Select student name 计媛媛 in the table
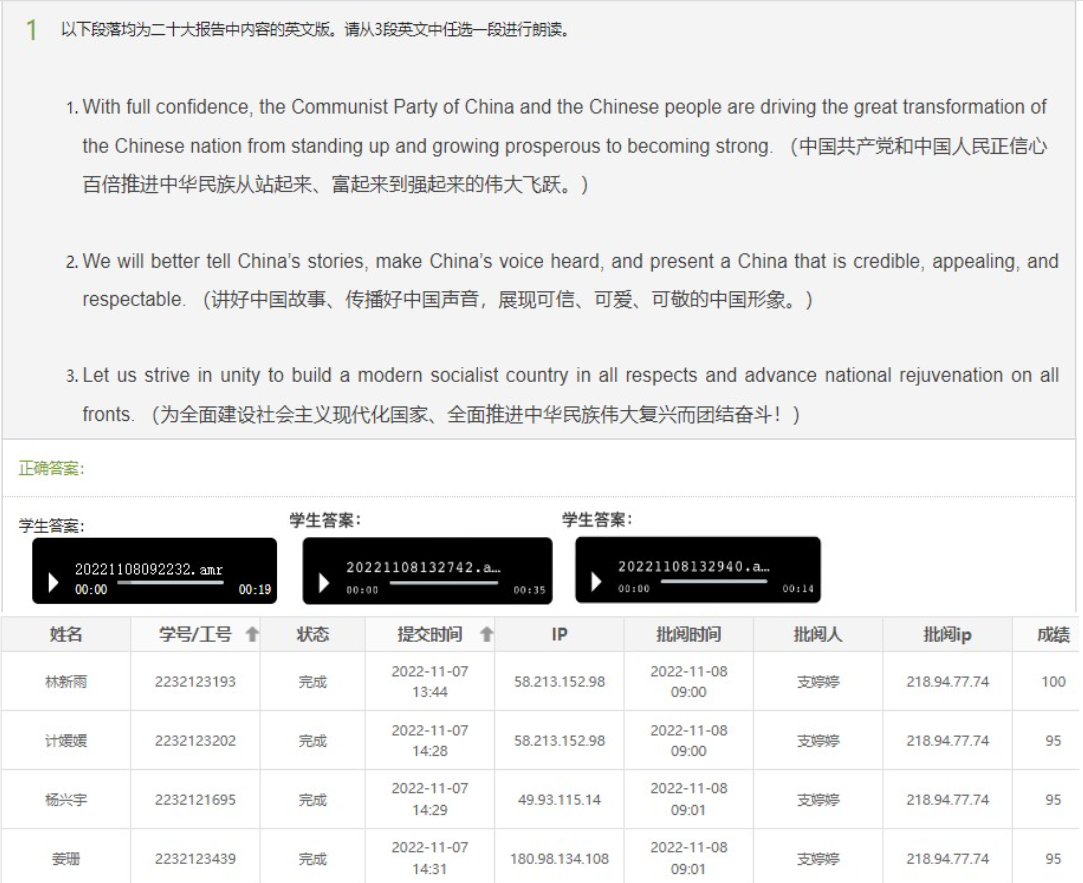 [x=66, y=741]
